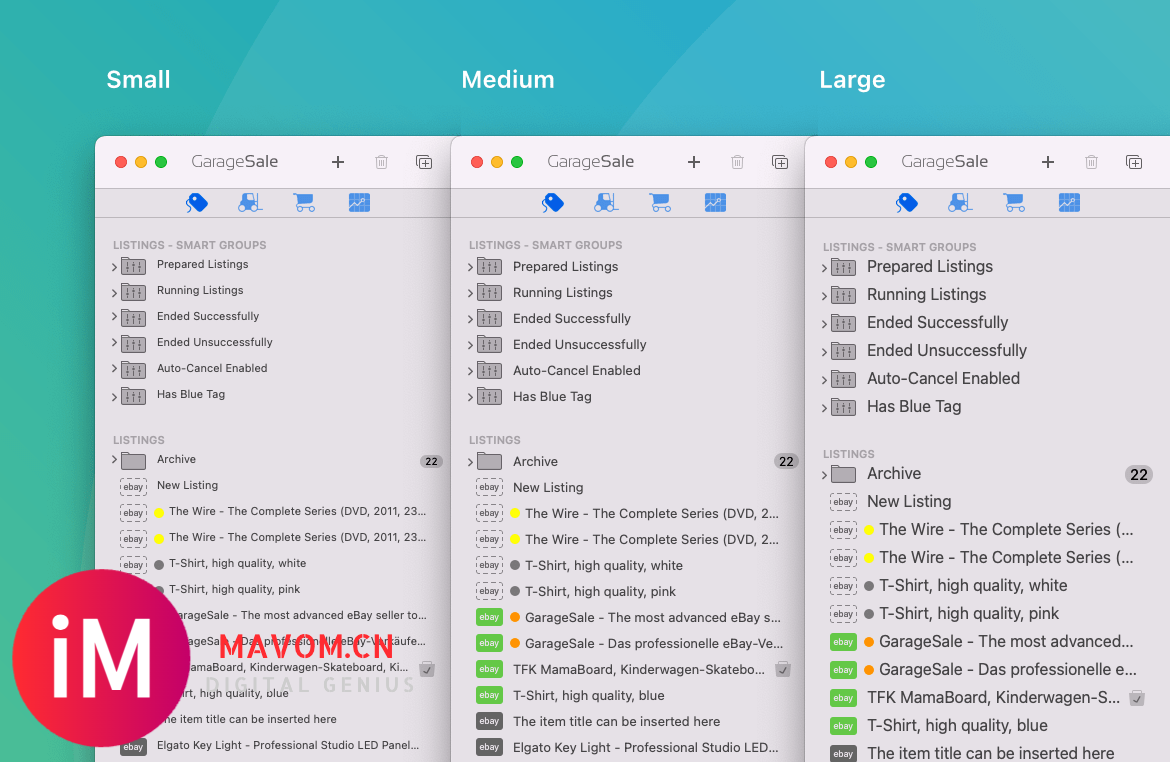This screenshot has height=762, width=1170.
Task: Select GarageSale Das professionelle listing, Large window
Action: (x=1007, y=669)
